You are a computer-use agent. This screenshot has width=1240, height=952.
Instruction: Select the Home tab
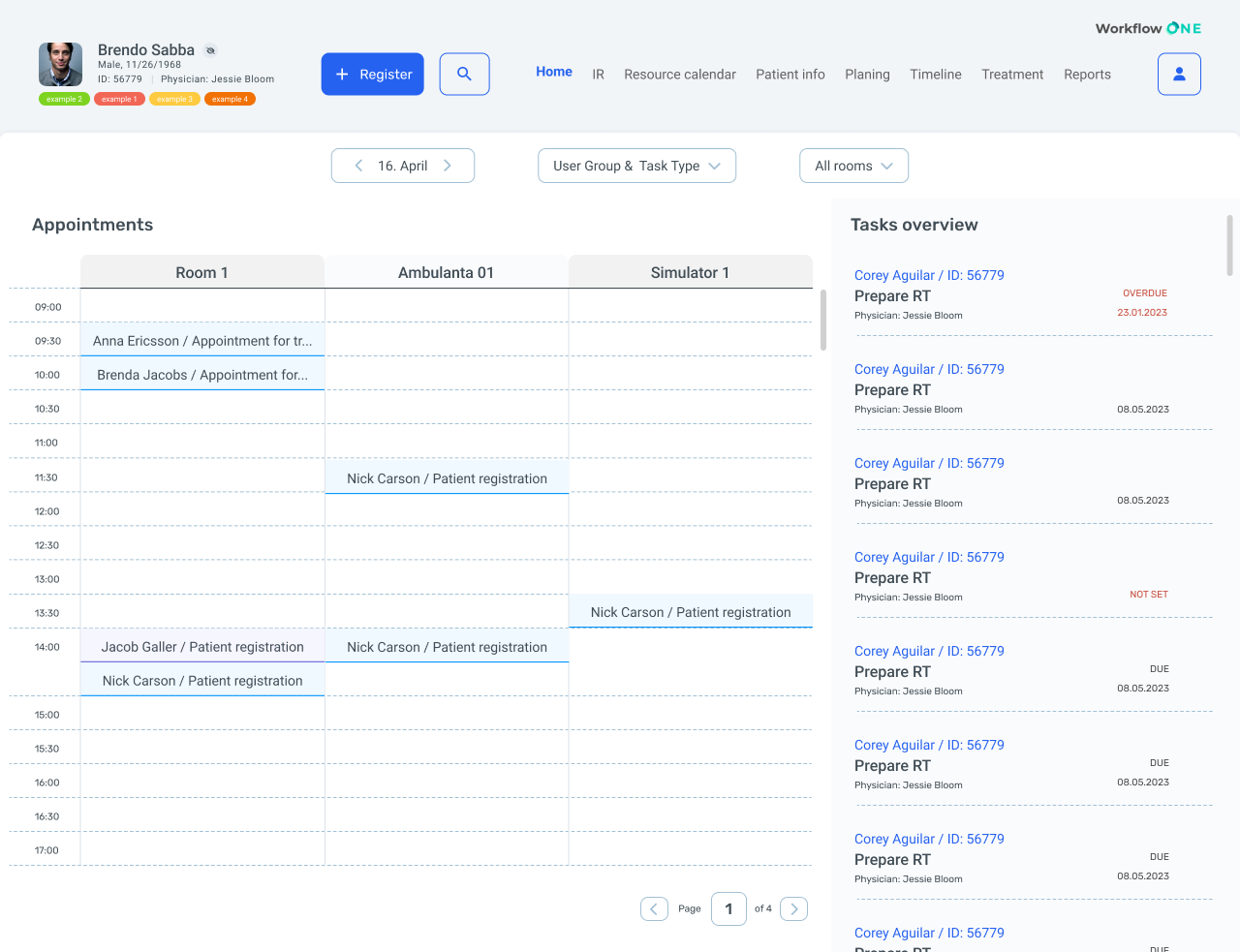tap(554, 72)
